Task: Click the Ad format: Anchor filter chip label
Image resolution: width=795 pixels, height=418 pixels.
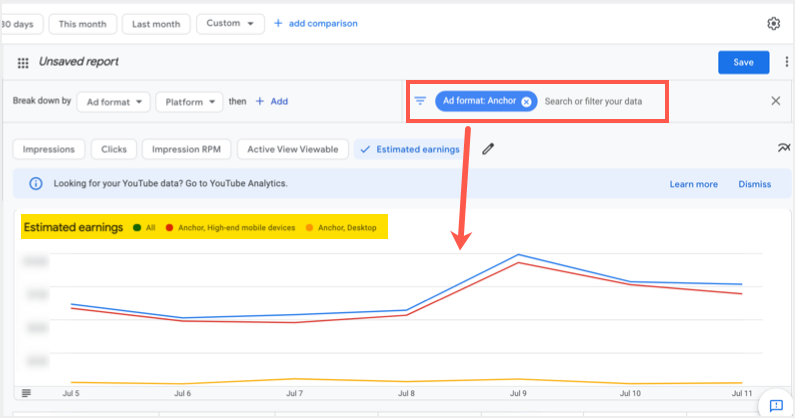Action: (x=479, y=101)
